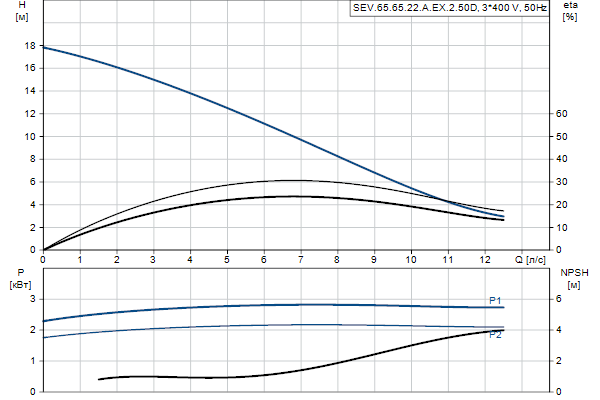Click the left start of the NPSH curve
The image size is (600, 400).
click(x=99, y=379)
